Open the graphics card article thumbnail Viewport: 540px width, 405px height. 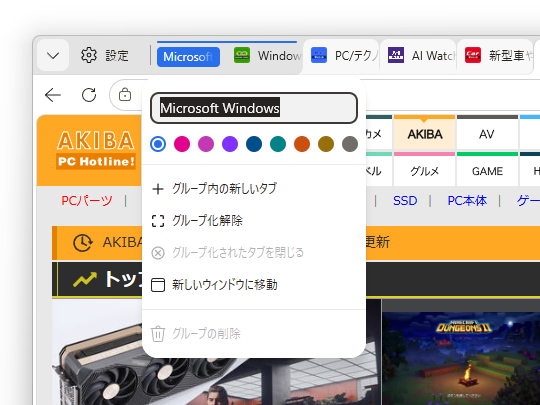216,352
